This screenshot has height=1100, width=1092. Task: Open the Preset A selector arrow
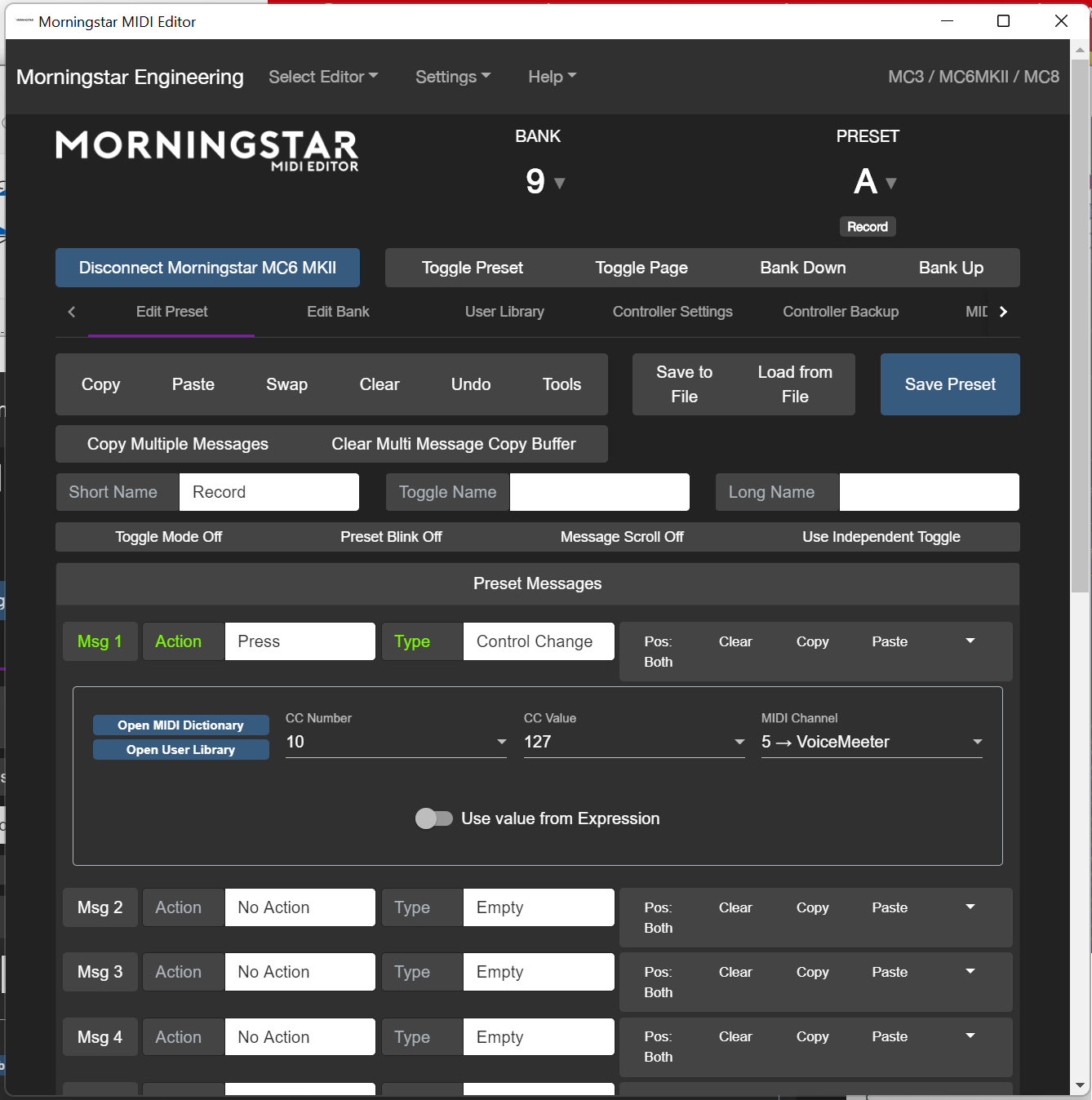891,183
